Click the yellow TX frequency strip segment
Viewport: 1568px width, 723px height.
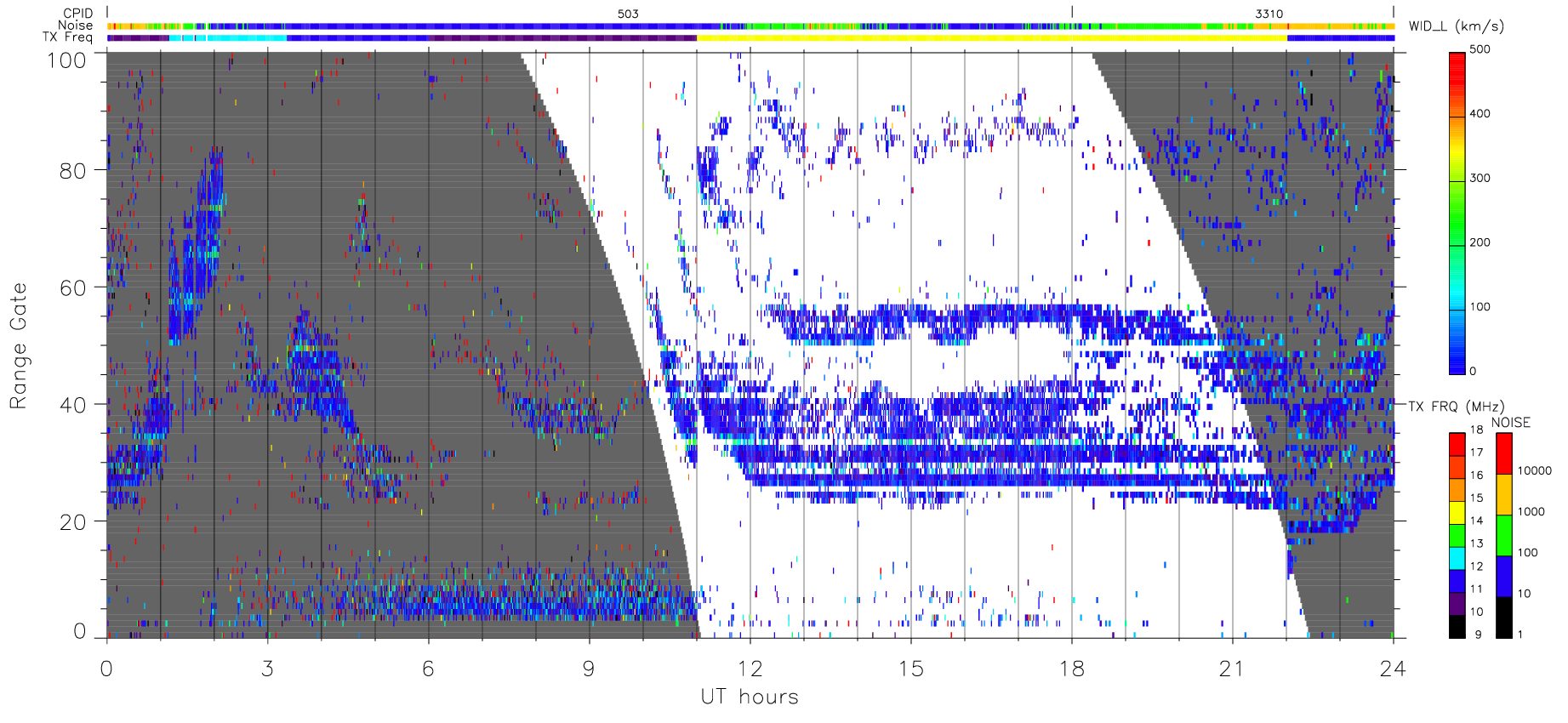pyautogui.click(x=992, y=37)
